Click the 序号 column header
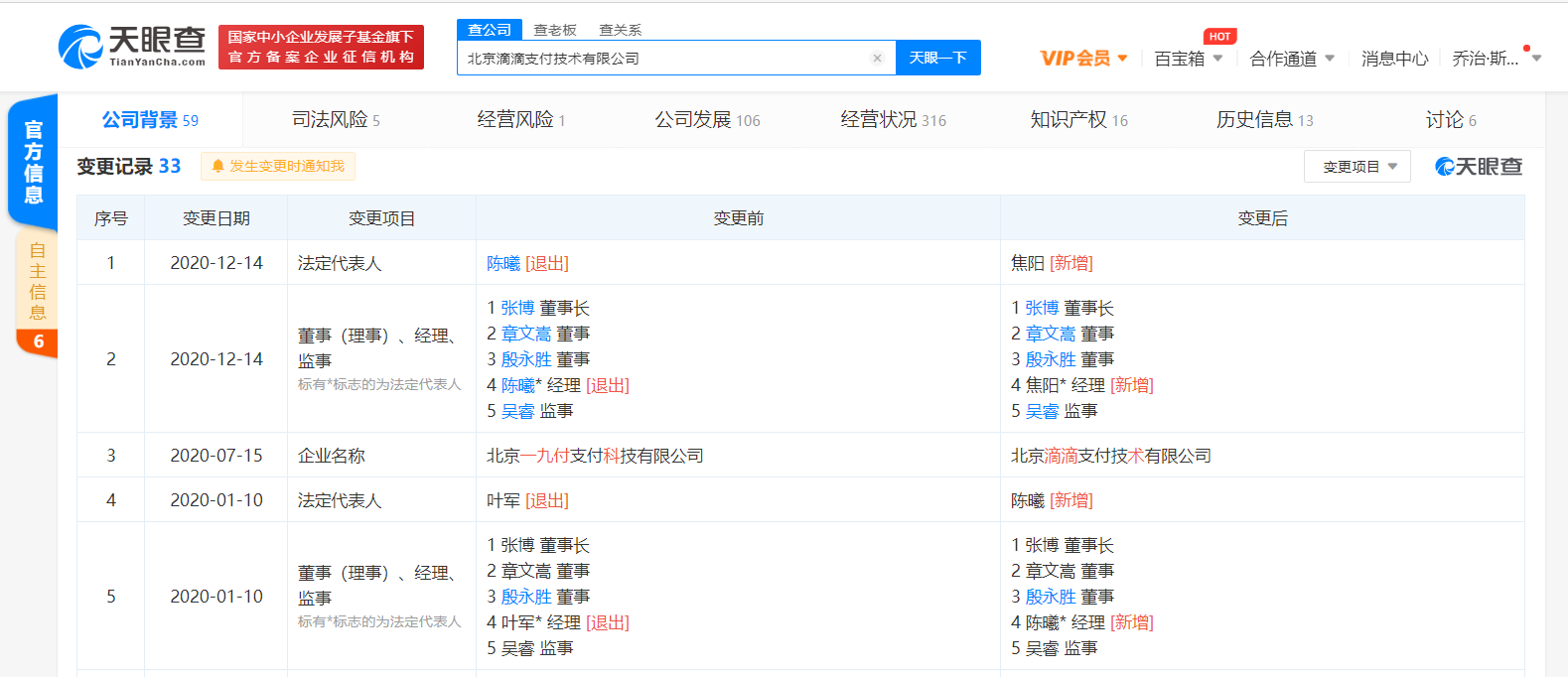The image size is (1568, 677). click(111, 218)
